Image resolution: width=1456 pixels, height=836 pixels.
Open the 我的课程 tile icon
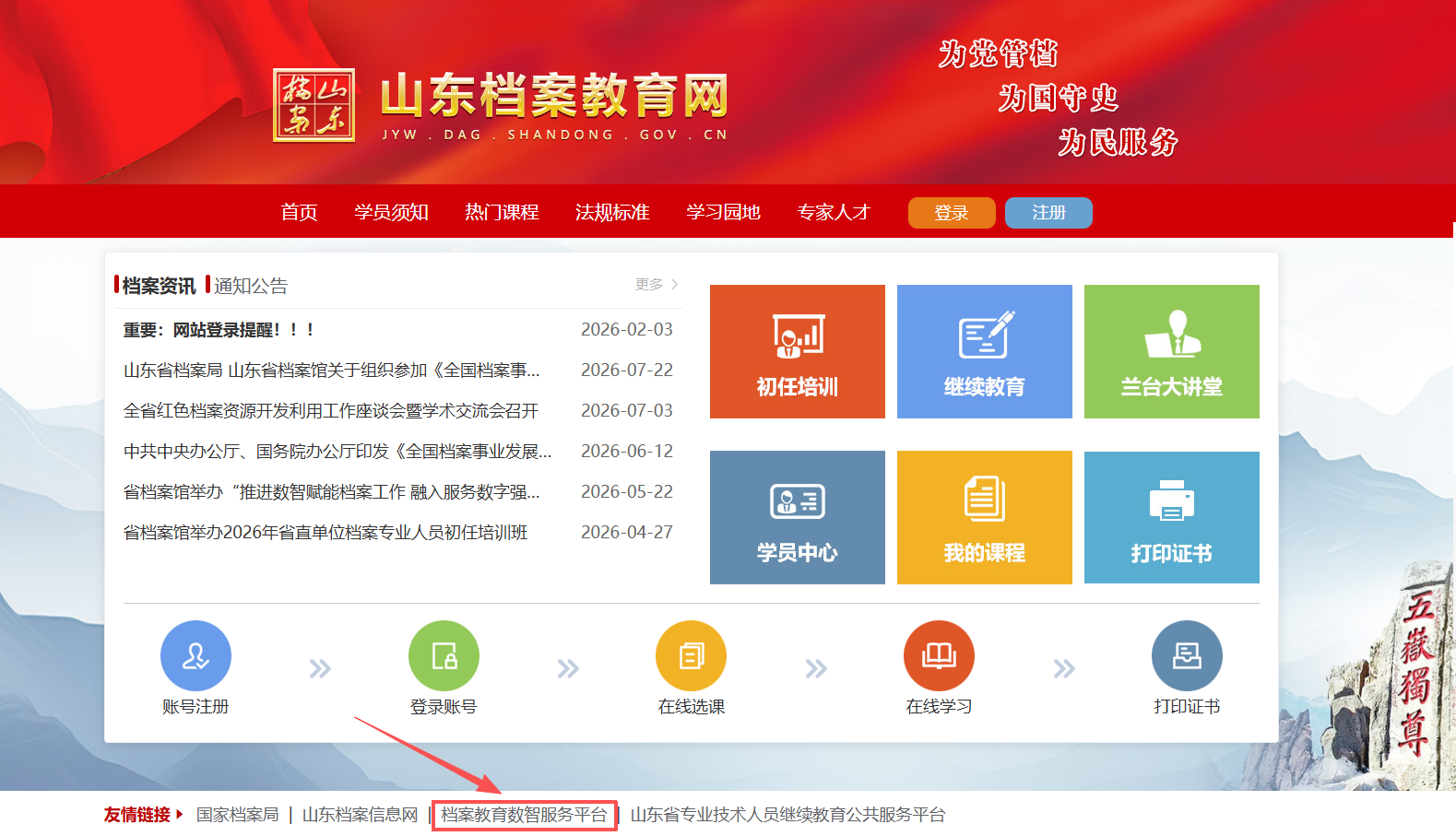pos(985,499)
